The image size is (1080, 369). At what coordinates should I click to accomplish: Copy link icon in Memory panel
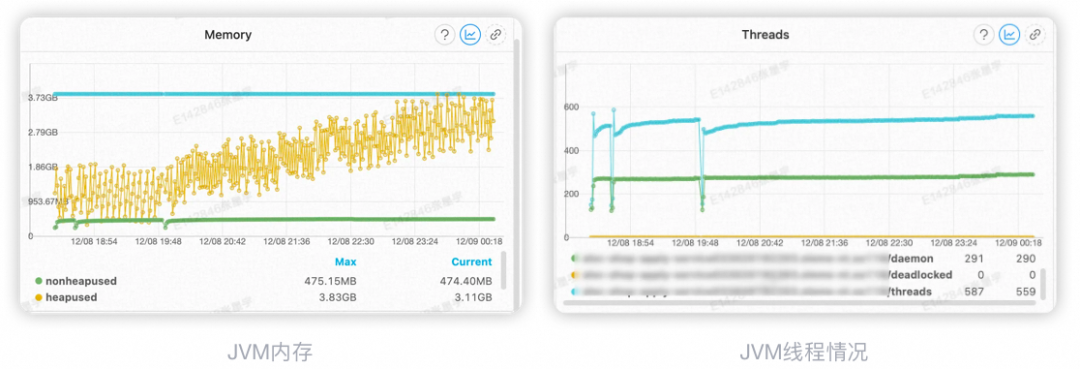495,34
